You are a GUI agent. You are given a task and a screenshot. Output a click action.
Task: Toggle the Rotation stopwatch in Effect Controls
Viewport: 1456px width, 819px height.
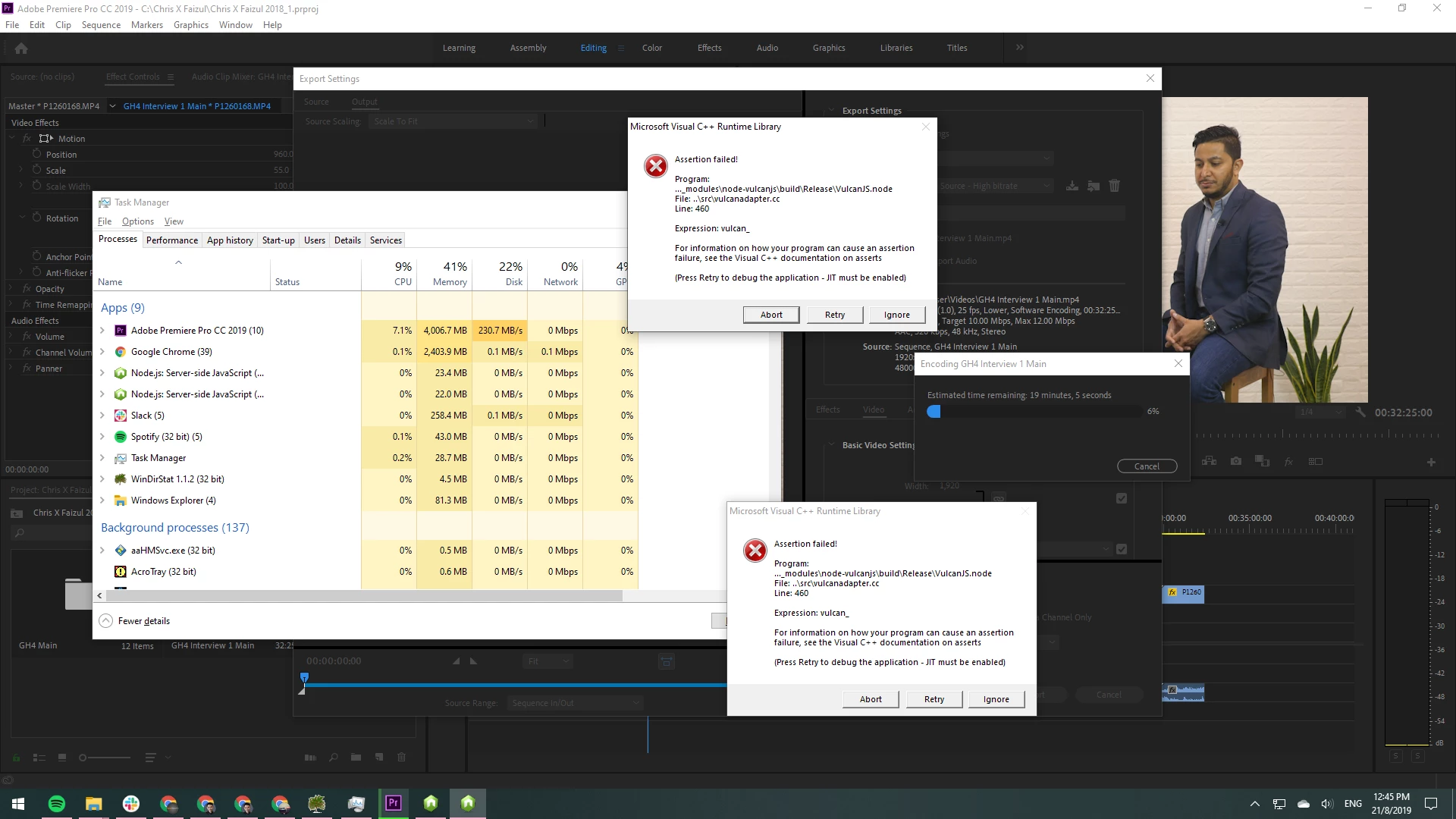point(36,218)
